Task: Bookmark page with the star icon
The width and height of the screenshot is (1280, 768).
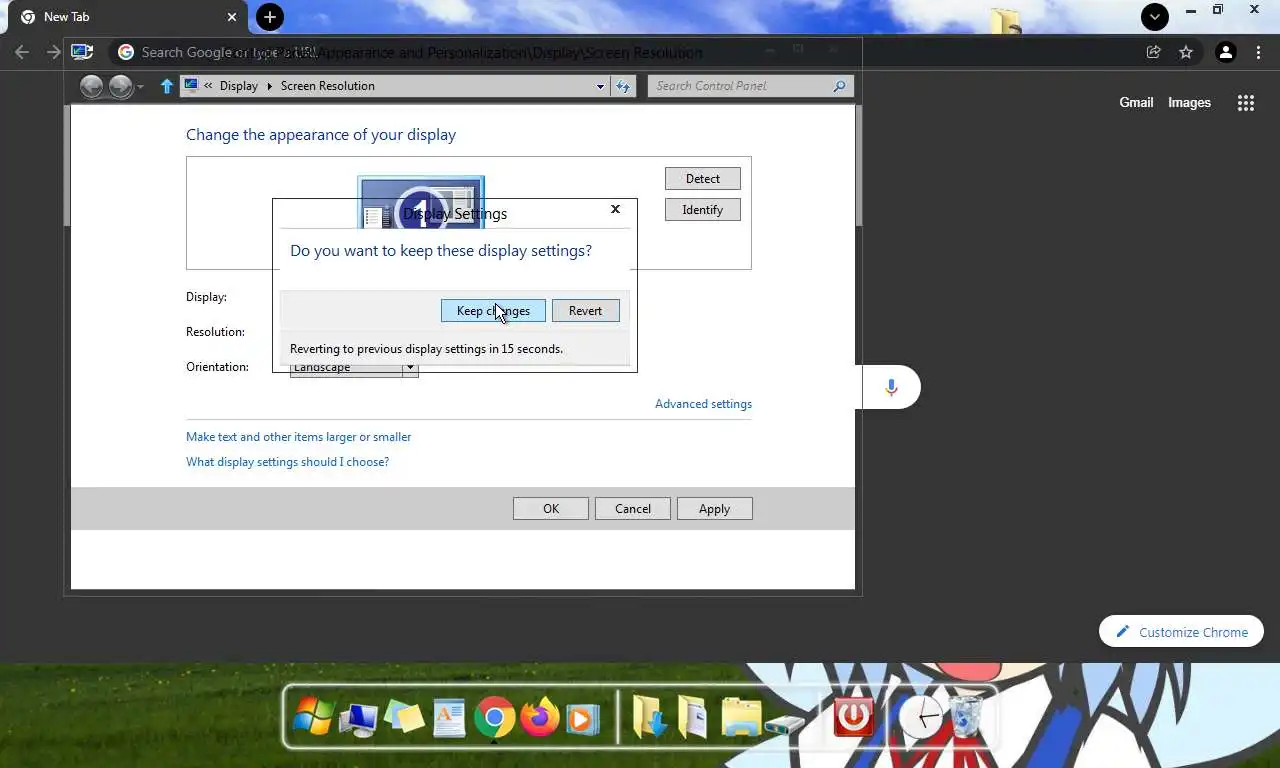Action: 1186,52
